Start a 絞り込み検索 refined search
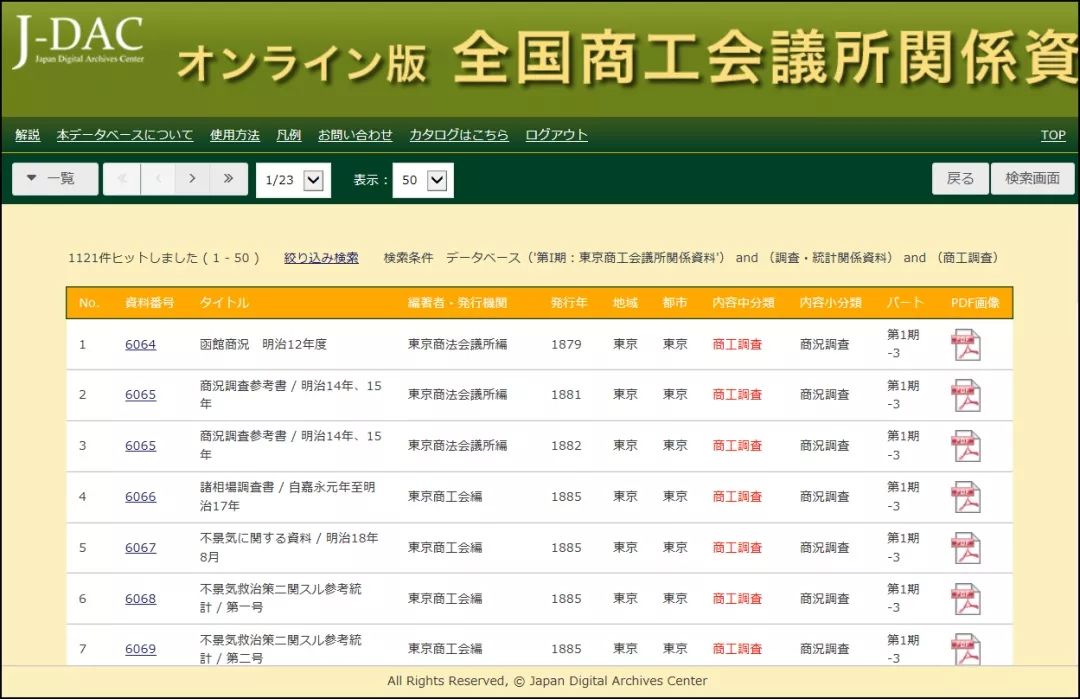Screen dimensions: 1080x699 [322, 258]
